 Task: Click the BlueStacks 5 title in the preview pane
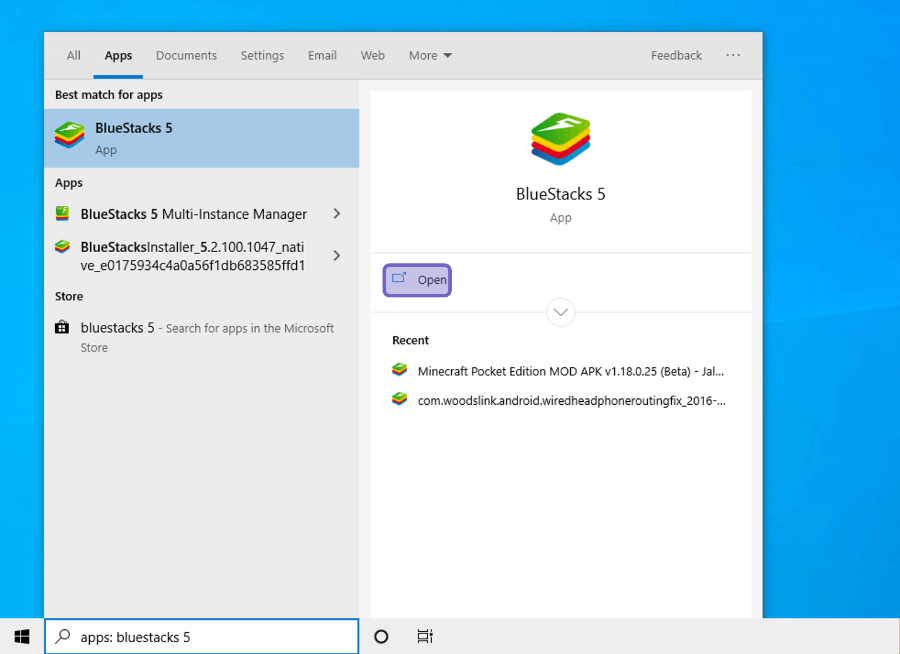point(560,194)
